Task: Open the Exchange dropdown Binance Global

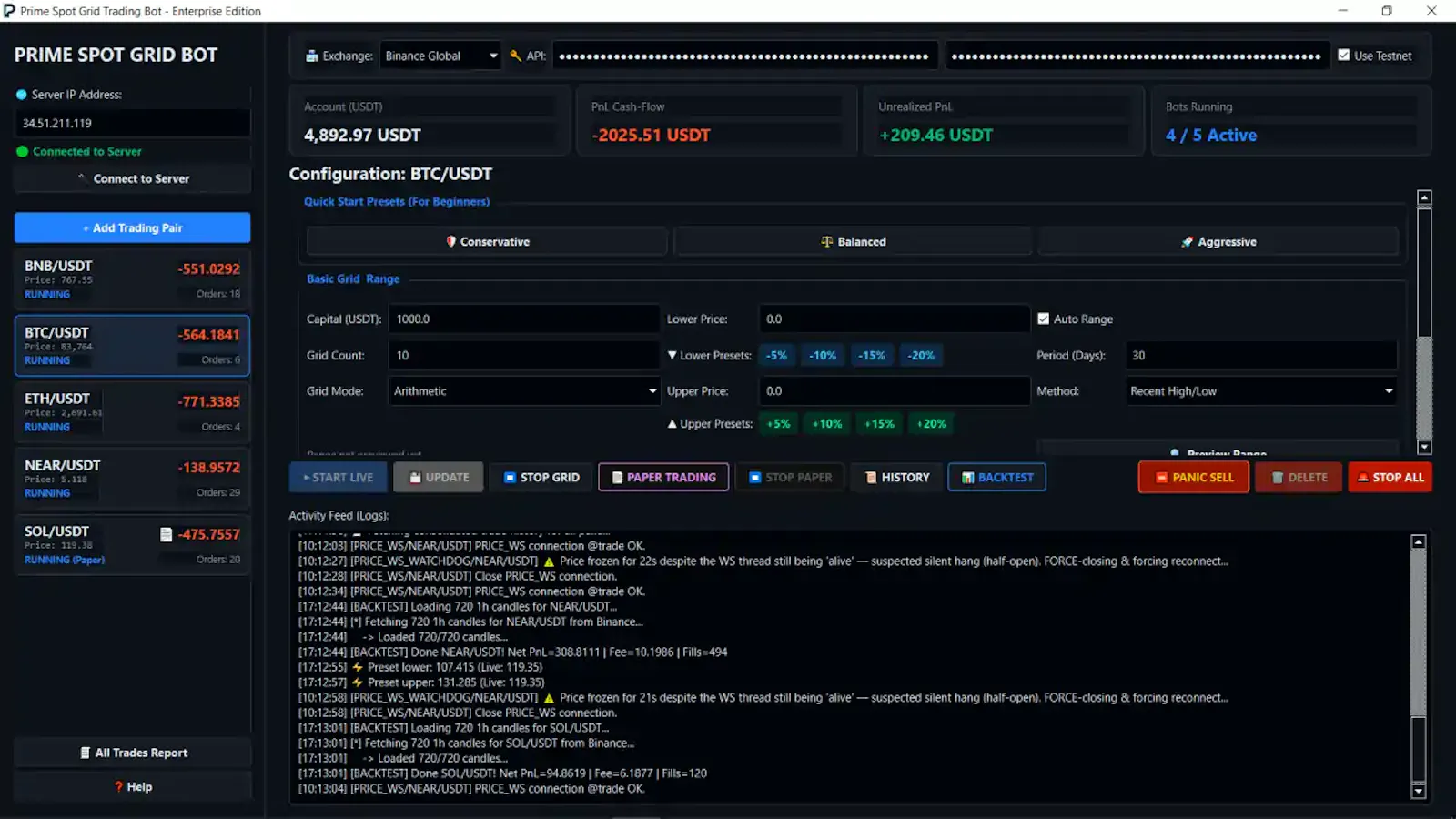Action: click(440, 56)
